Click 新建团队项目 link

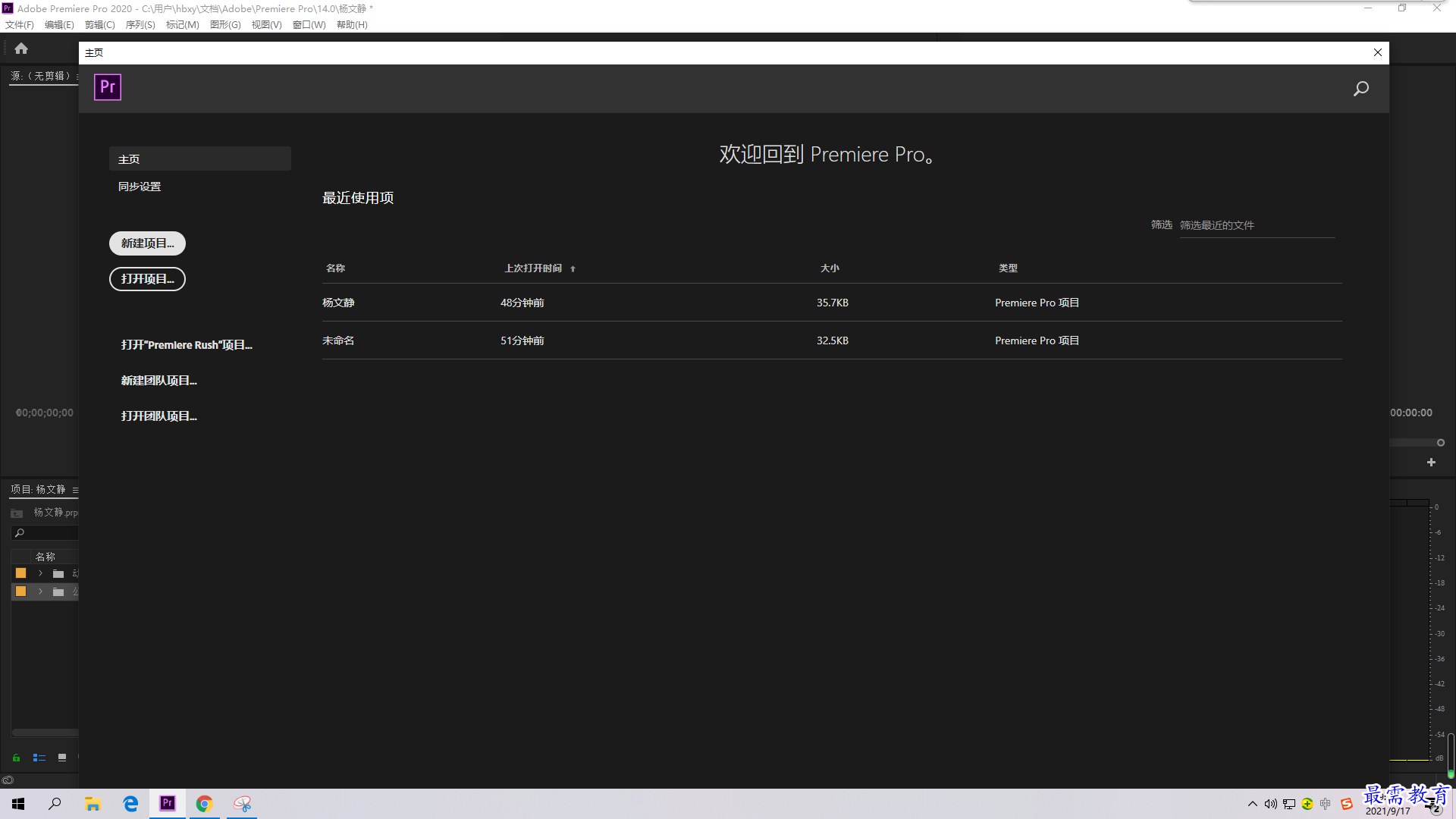(x=158, y=381)
